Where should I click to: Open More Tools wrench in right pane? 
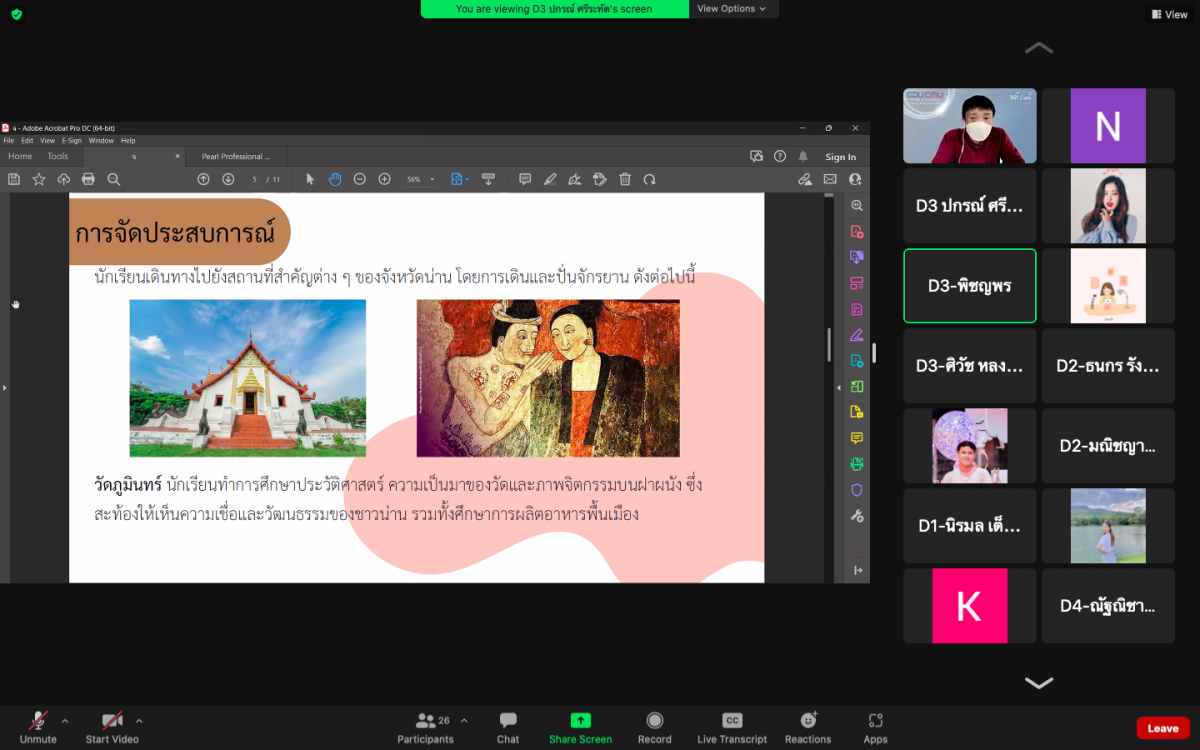pos(857,516)
